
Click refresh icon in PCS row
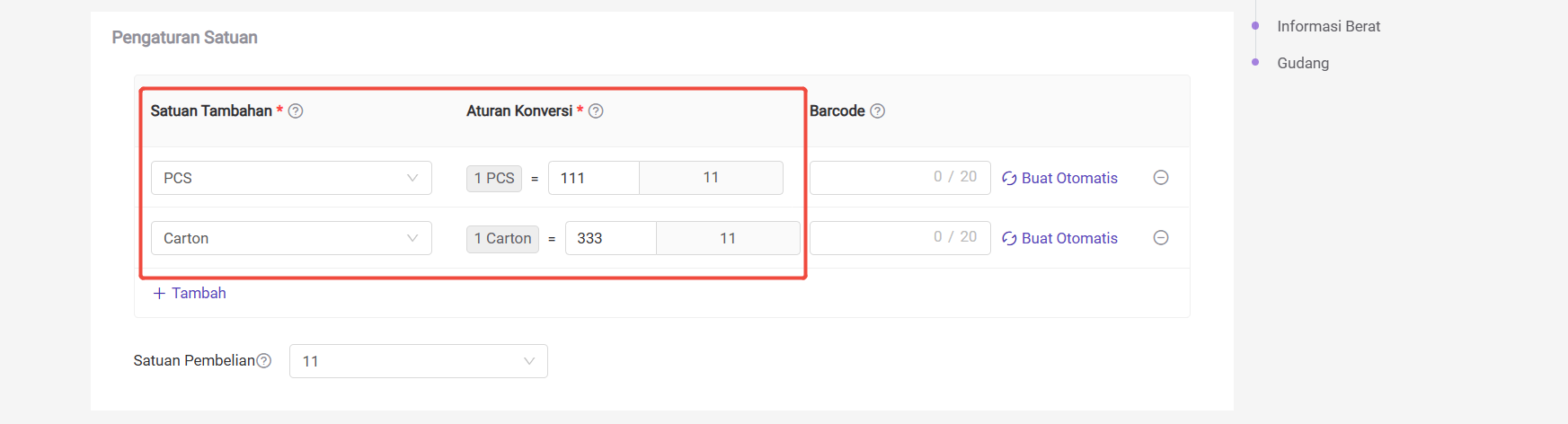coord(1009,179)
